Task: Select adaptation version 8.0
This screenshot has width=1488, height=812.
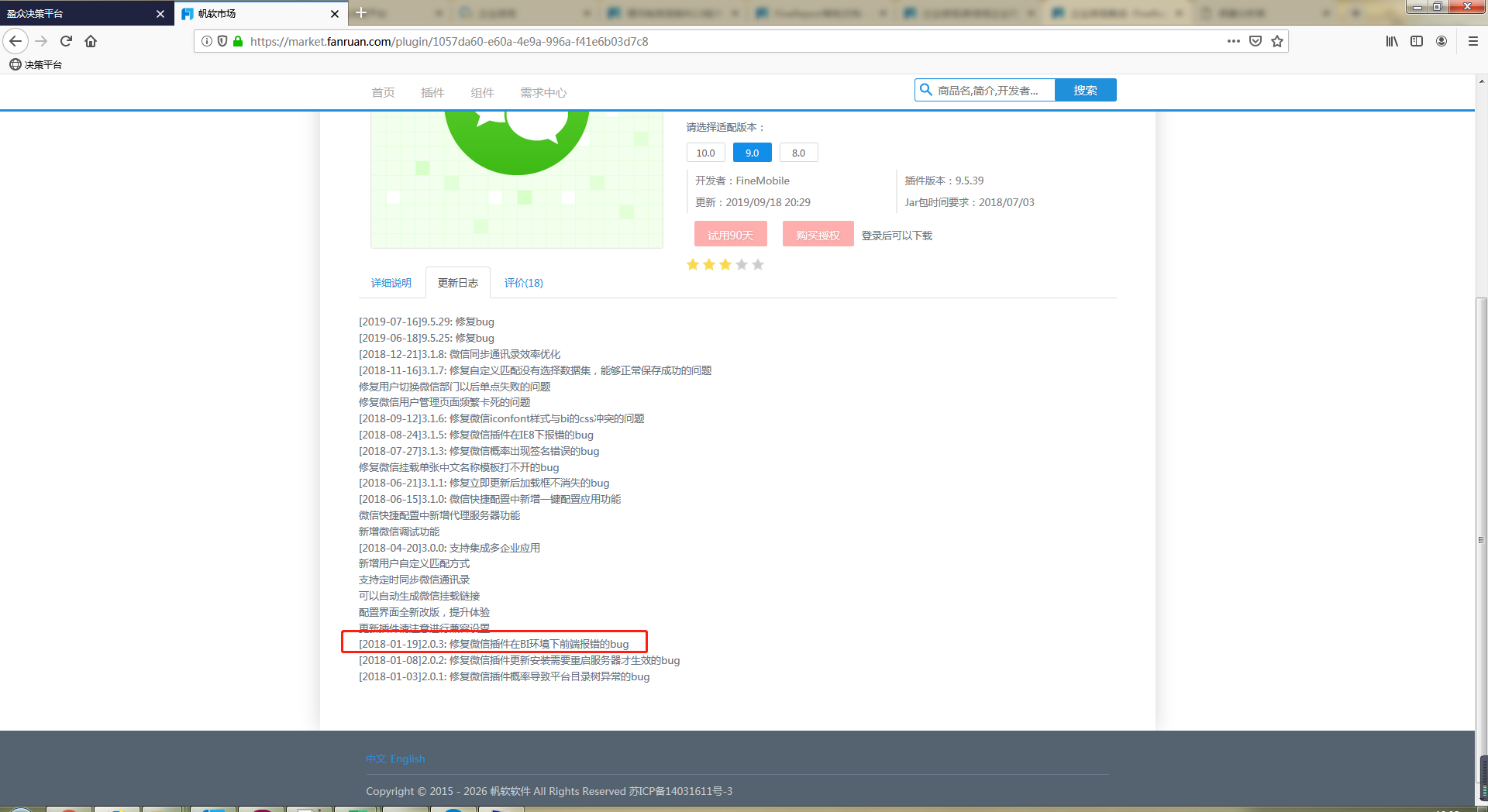Action: pos(798,153)
